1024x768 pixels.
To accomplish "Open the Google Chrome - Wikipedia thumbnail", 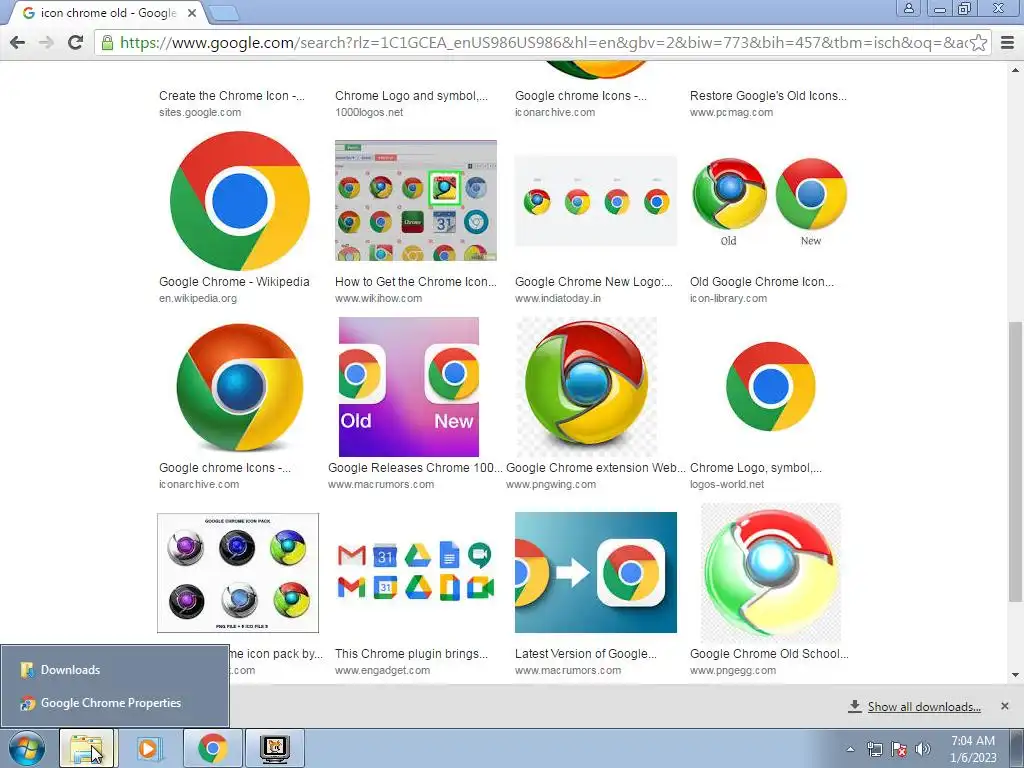I will click(x=240, y=200).
